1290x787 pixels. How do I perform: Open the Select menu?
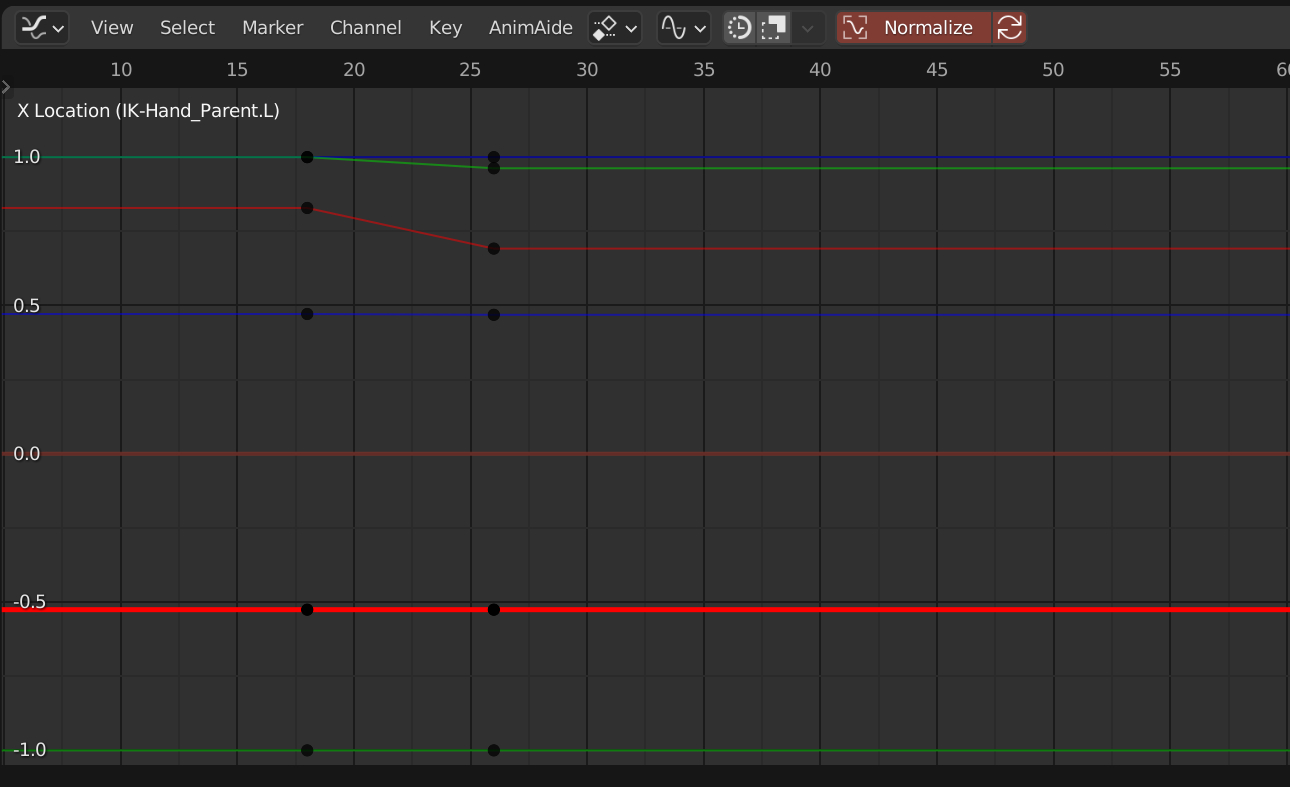tap(187, 28)
